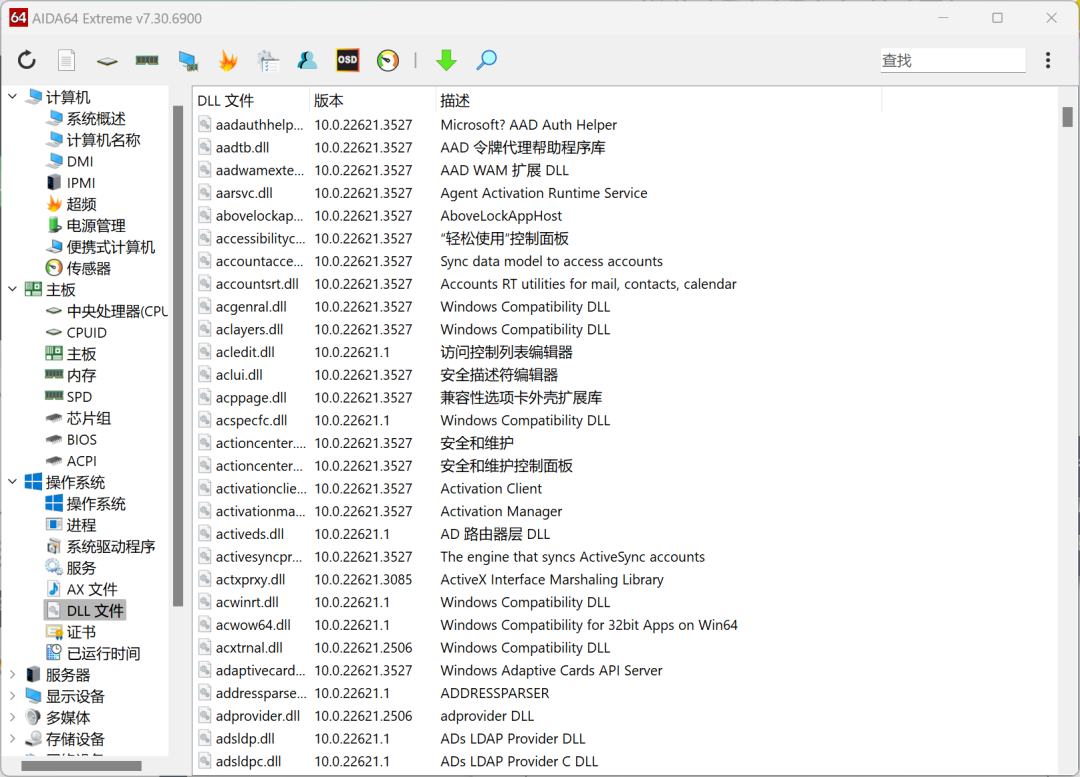Select the acgenral.dll row
The image size is (1080, 777).
pos(625,307)
